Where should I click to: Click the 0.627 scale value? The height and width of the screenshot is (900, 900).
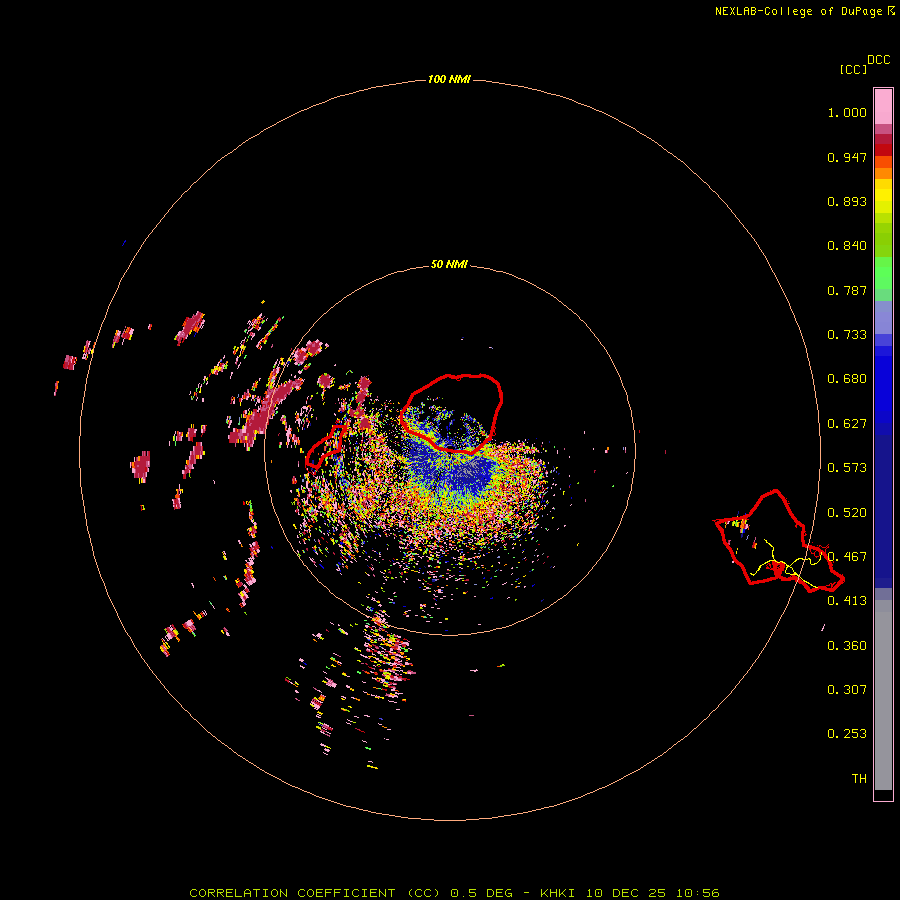coord(847,424)
